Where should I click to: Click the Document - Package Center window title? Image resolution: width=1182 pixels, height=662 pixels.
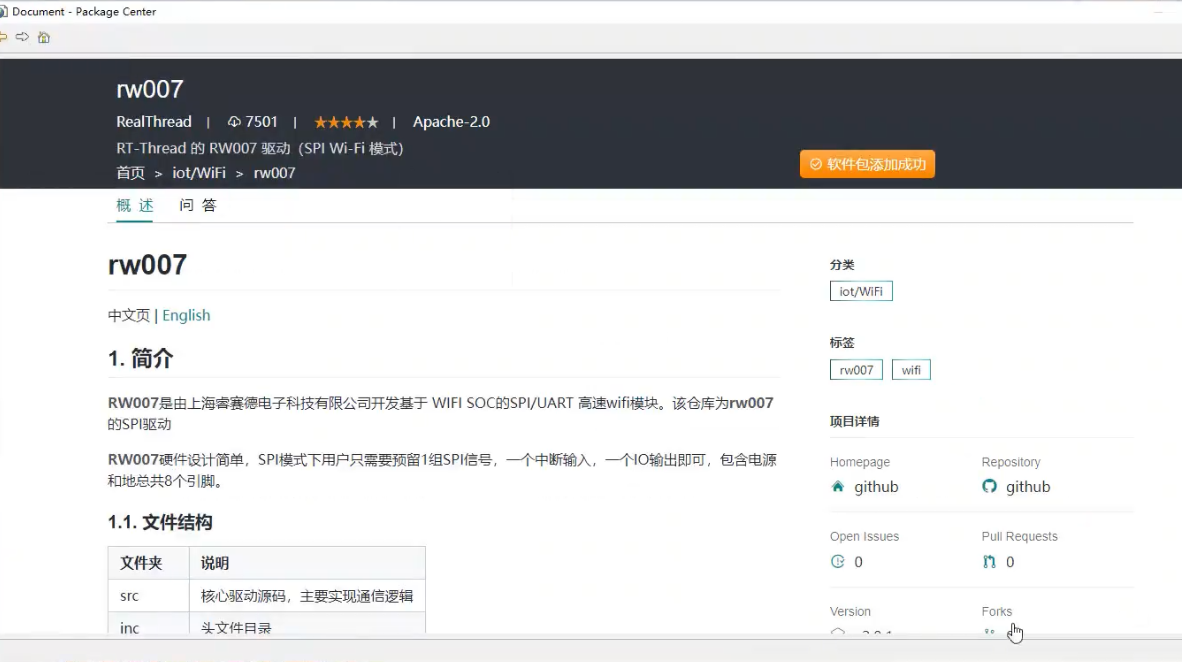pos(84,11)
